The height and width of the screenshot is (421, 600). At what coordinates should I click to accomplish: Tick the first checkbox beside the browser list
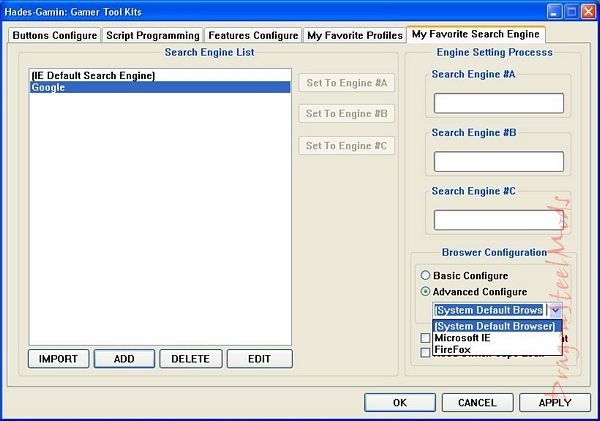pyautogui.click(x=426, y=339)
